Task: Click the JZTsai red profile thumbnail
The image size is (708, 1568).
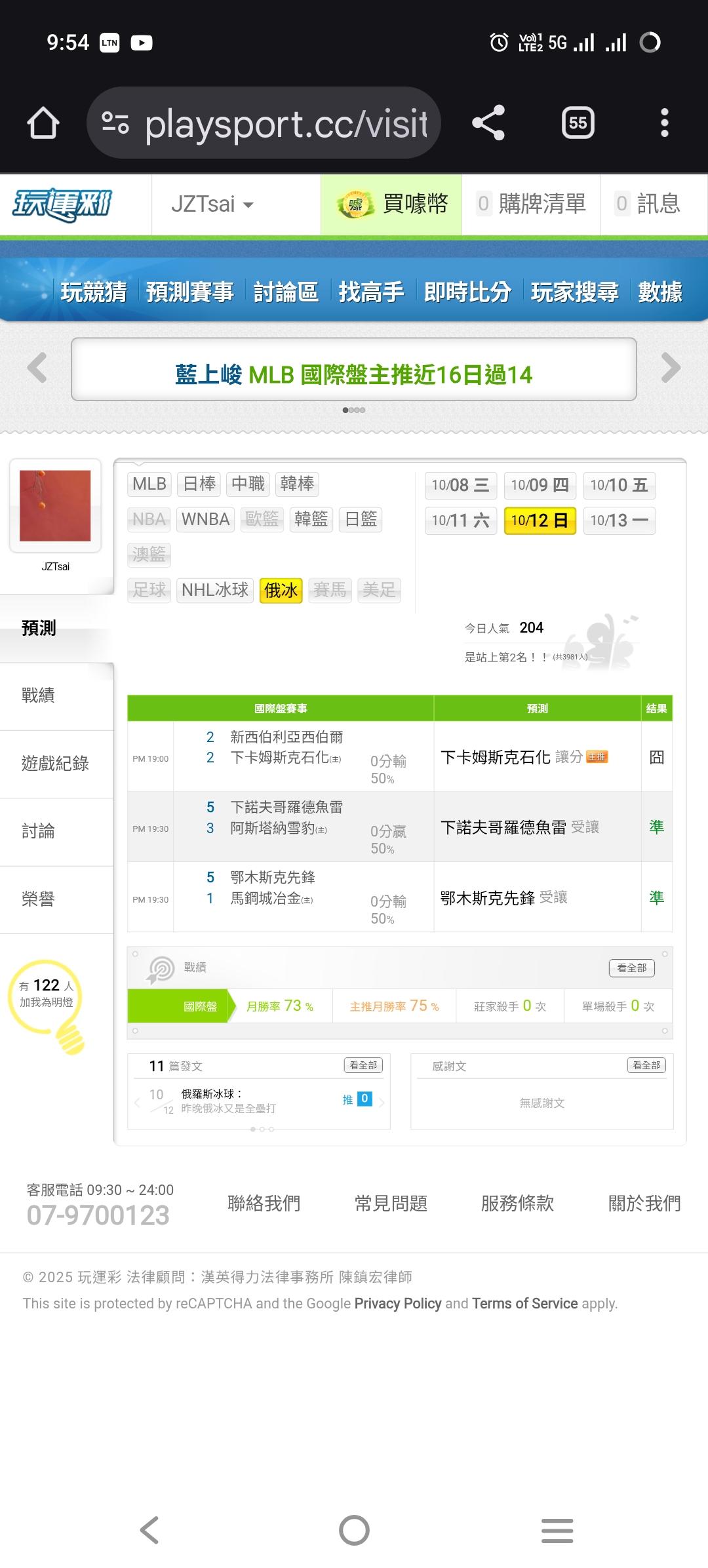Action: click(x=55, y=505)
